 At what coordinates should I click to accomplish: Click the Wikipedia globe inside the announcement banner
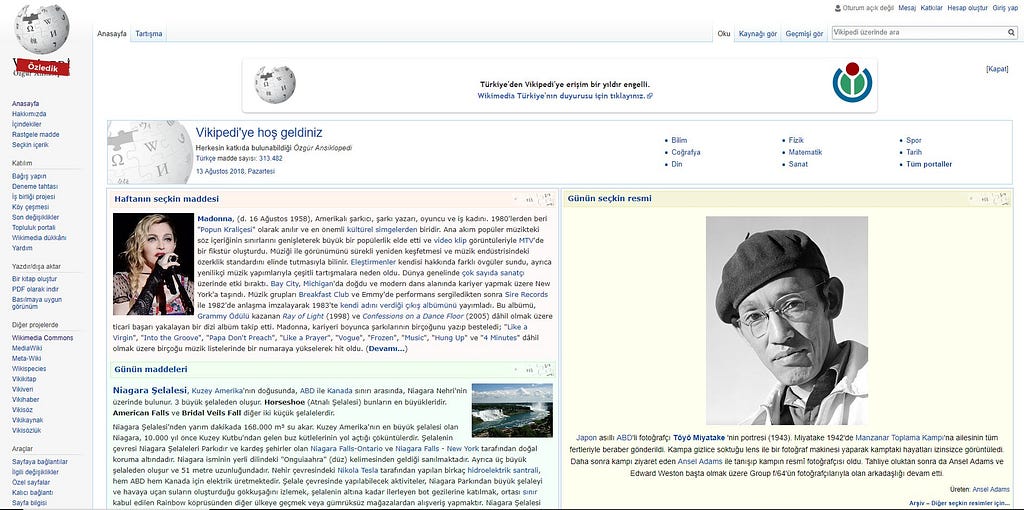click(275, 84)
